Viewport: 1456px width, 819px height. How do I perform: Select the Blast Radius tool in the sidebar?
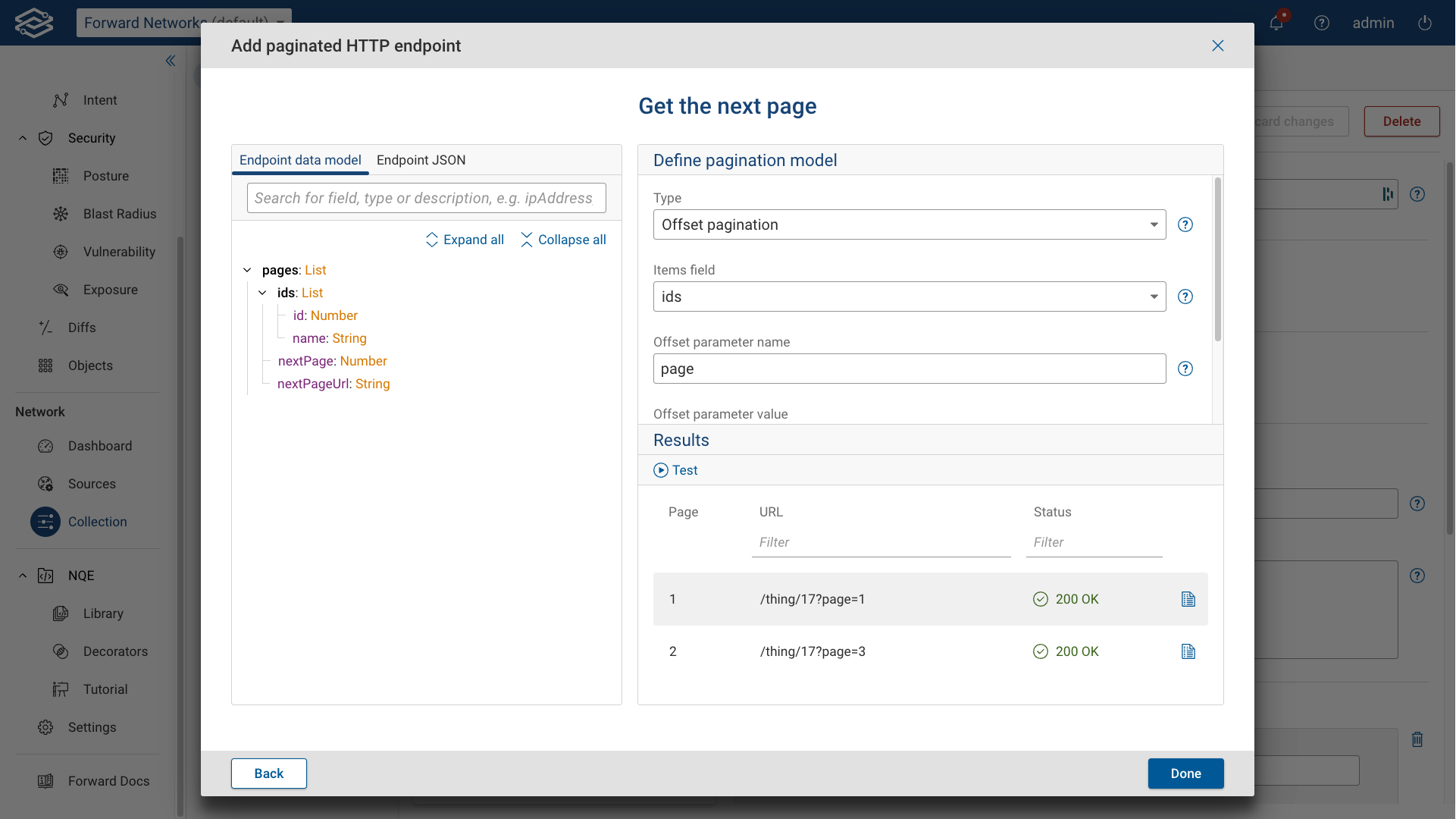(61, 214)
